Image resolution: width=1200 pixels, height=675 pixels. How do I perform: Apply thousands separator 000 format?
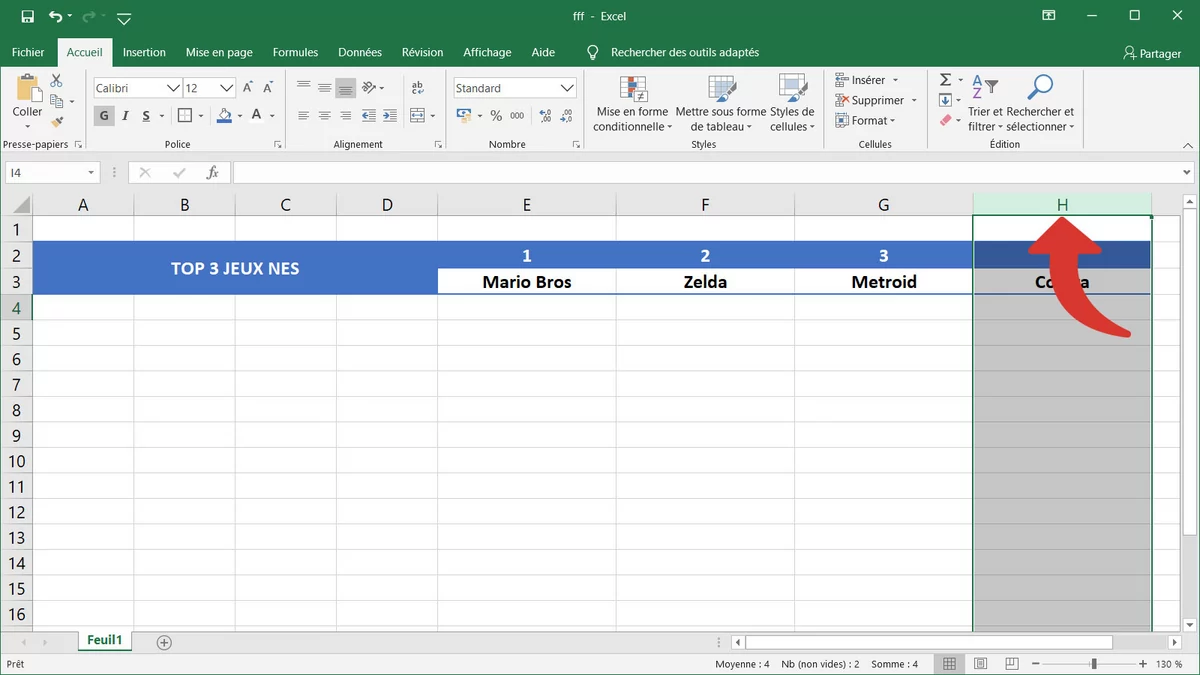point(517,116)
